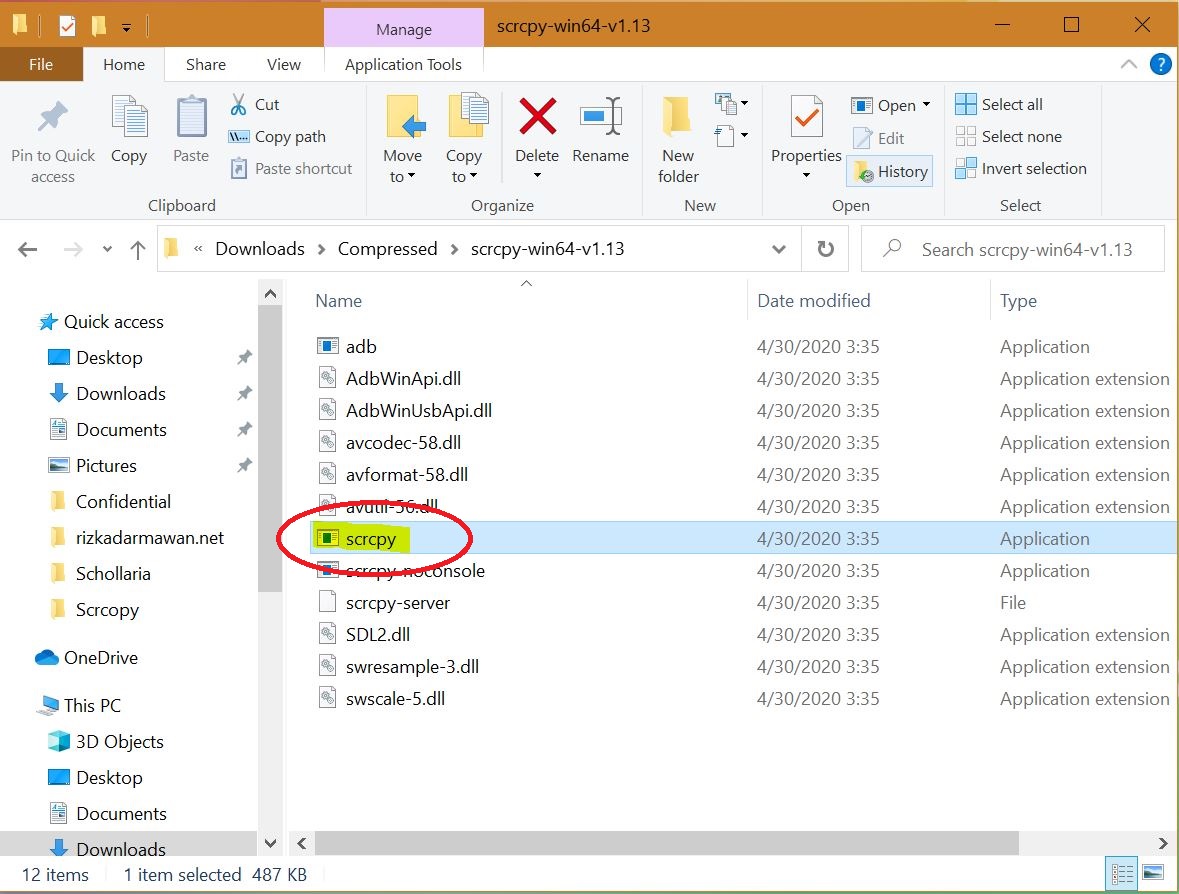The height and width of the screenshot is (894, 1179).
Task: Click the Edit ribbon button
Action: tap(880, 138)
